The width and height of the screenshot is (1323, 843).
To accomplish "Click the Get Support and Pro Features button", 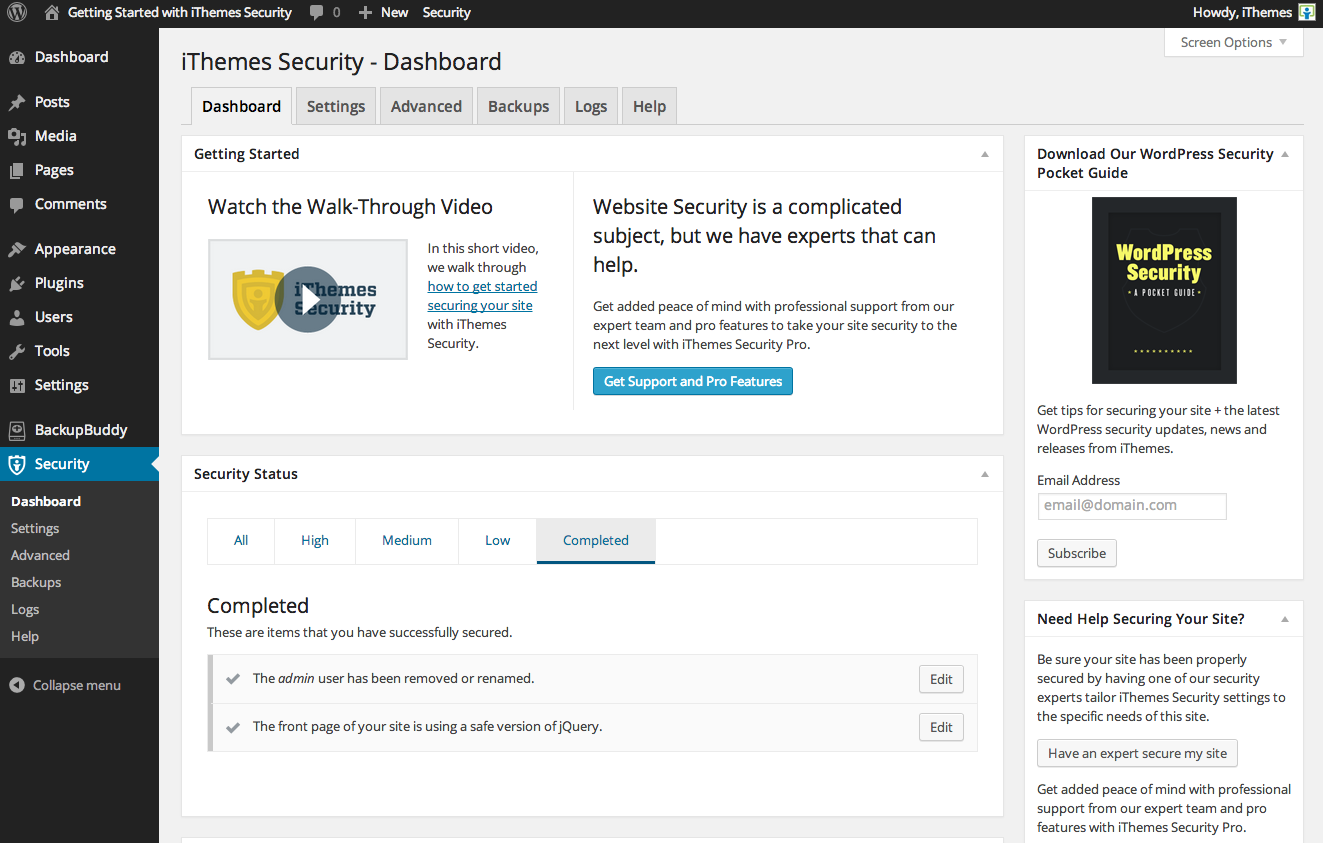I will pyautogui.click(x=692, y=381).
